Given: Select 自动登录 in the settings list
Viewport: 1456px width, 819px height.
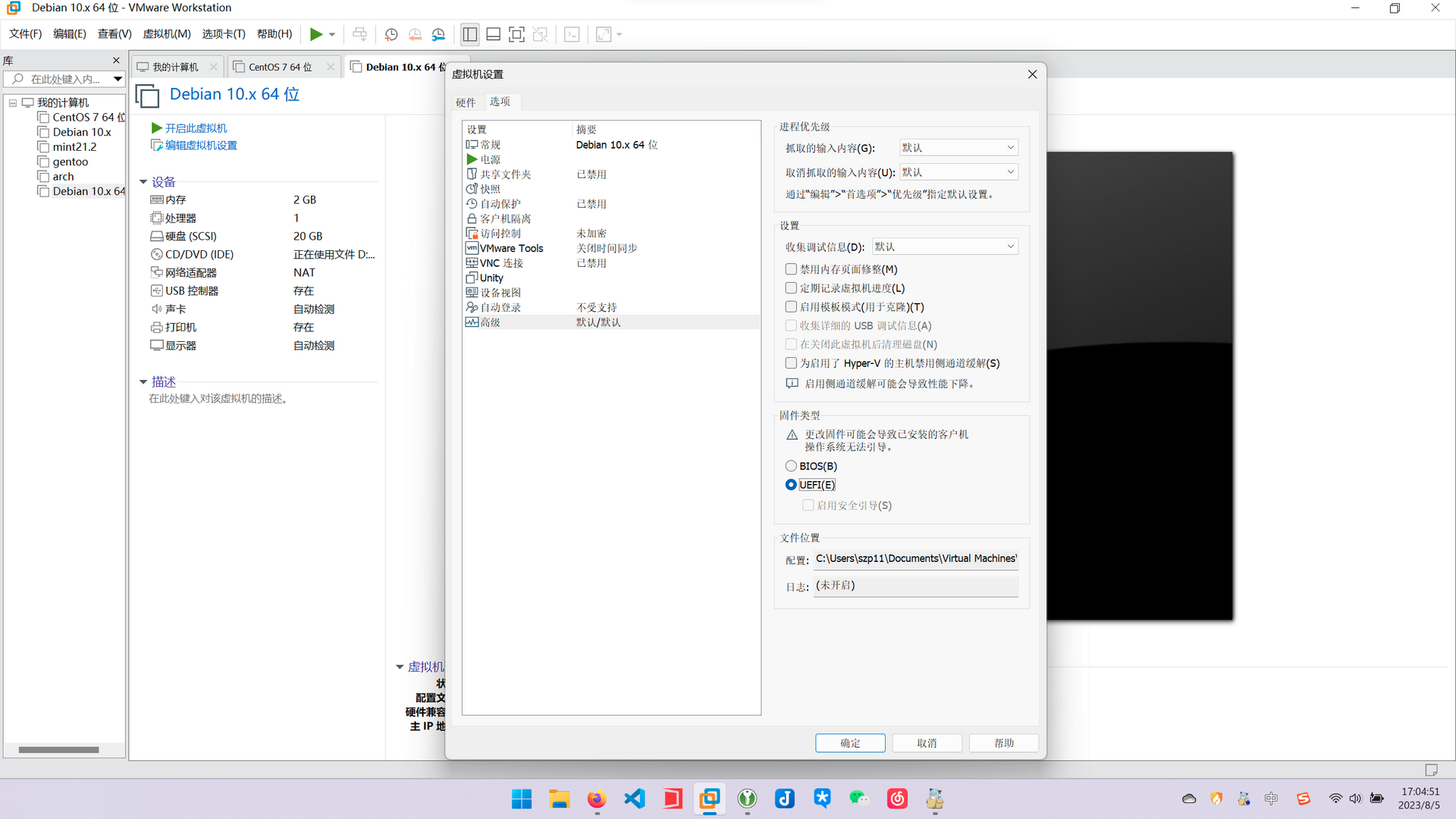Looking at the screenshot, I should [610, 307].
